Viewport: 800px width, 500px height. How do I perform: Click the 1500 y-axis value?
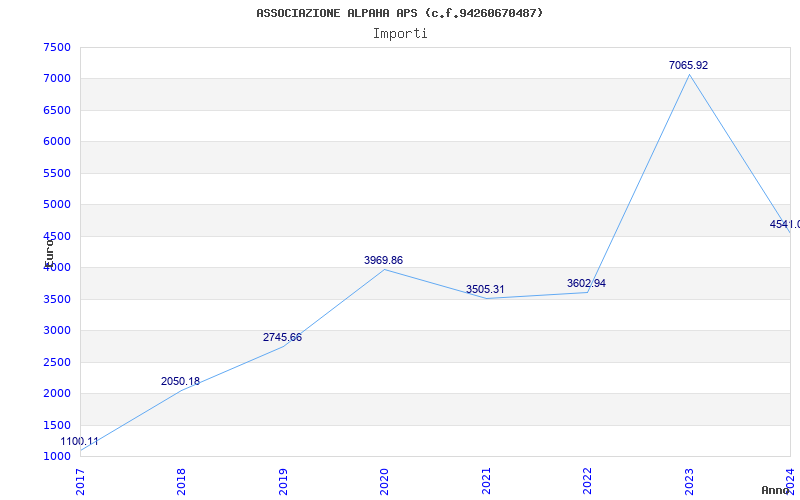click(57, 425)
